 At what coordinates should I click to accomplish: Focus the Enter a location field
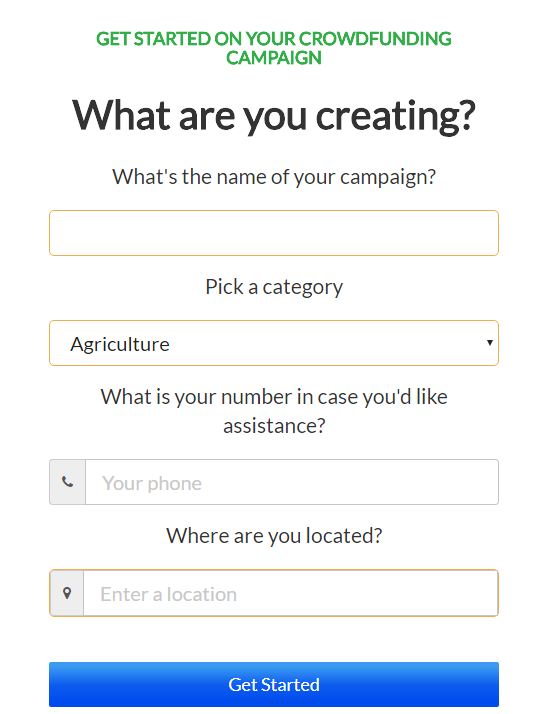(x=291, y=593)
